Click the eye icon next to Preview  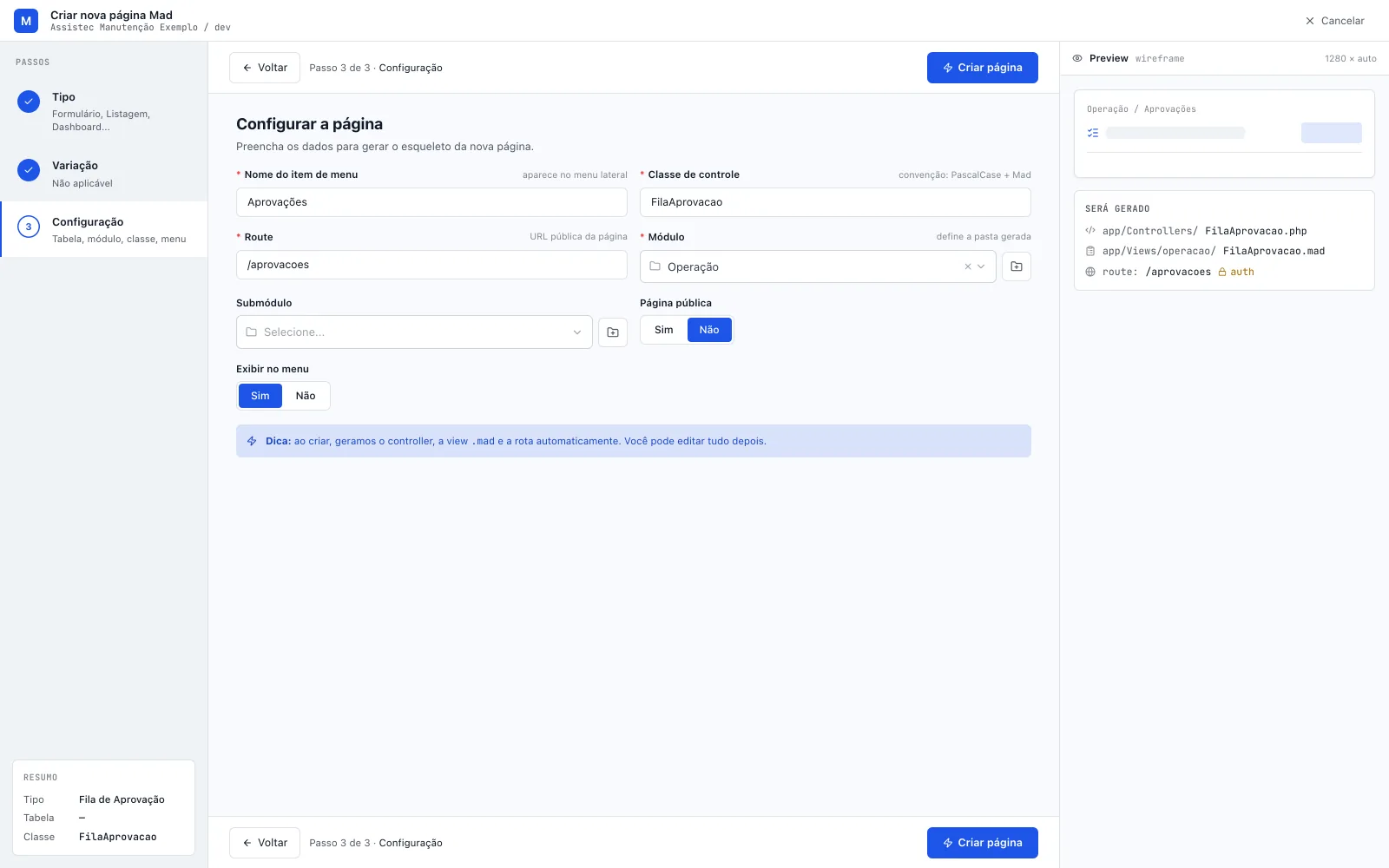click(1077, 58)
